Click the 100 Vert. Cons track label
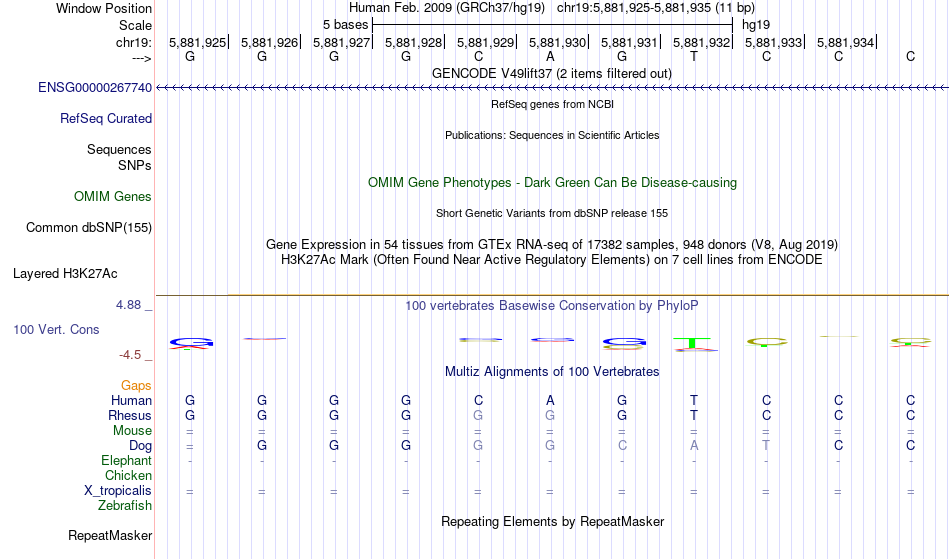 [x=56, y=329]
